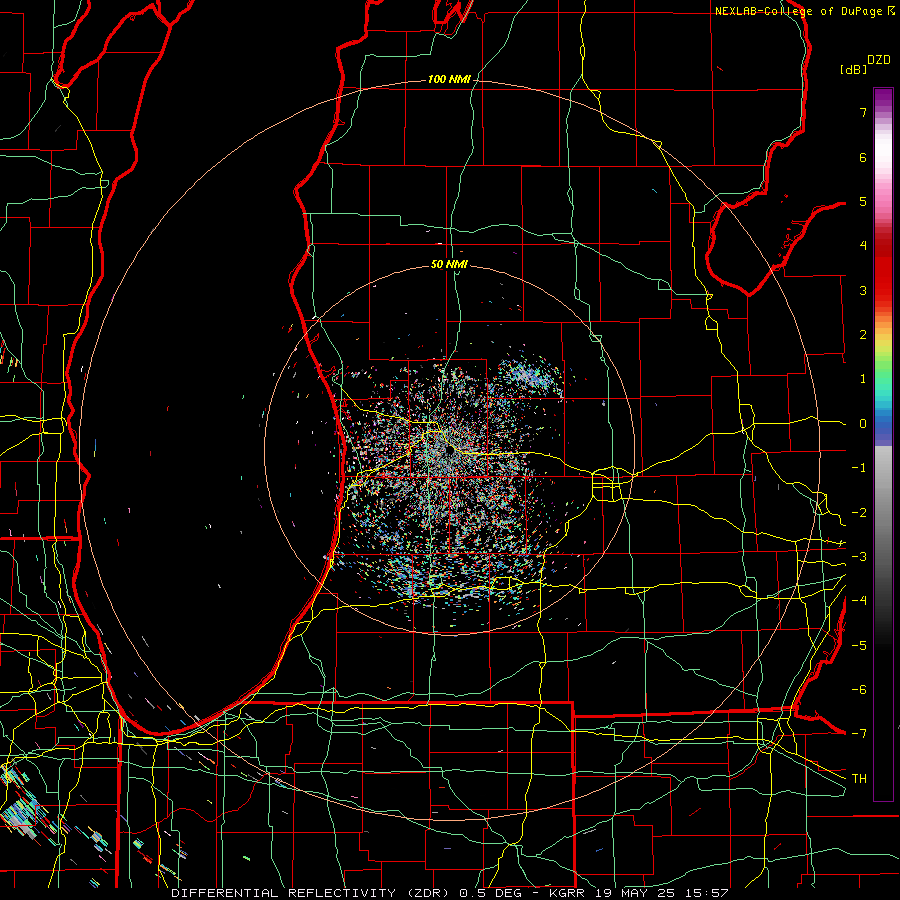Click the TH threshold label on the legend
The height and width of the screenshot is (900, 900).
[859, 779]
